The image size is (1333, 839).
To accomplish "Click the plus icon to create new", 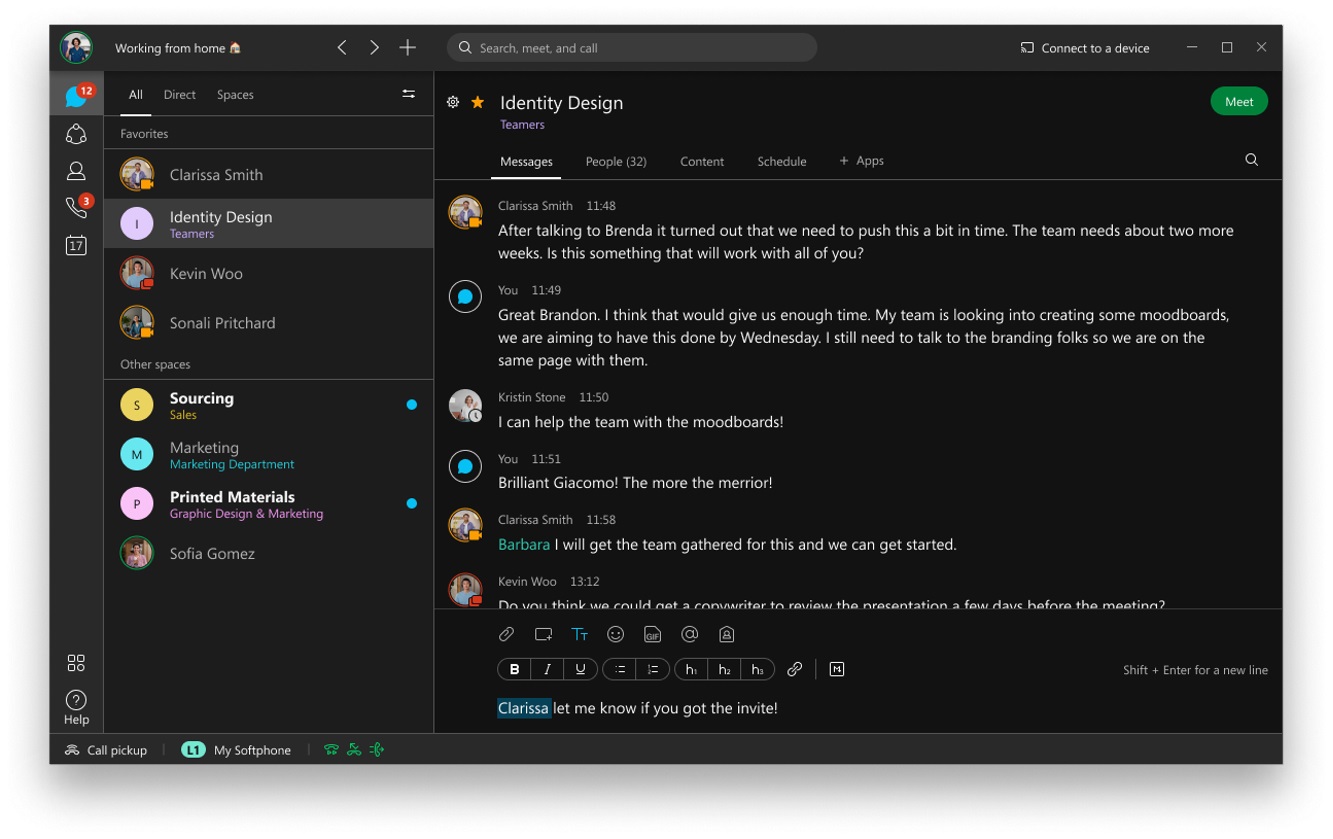I will (407, 48).
